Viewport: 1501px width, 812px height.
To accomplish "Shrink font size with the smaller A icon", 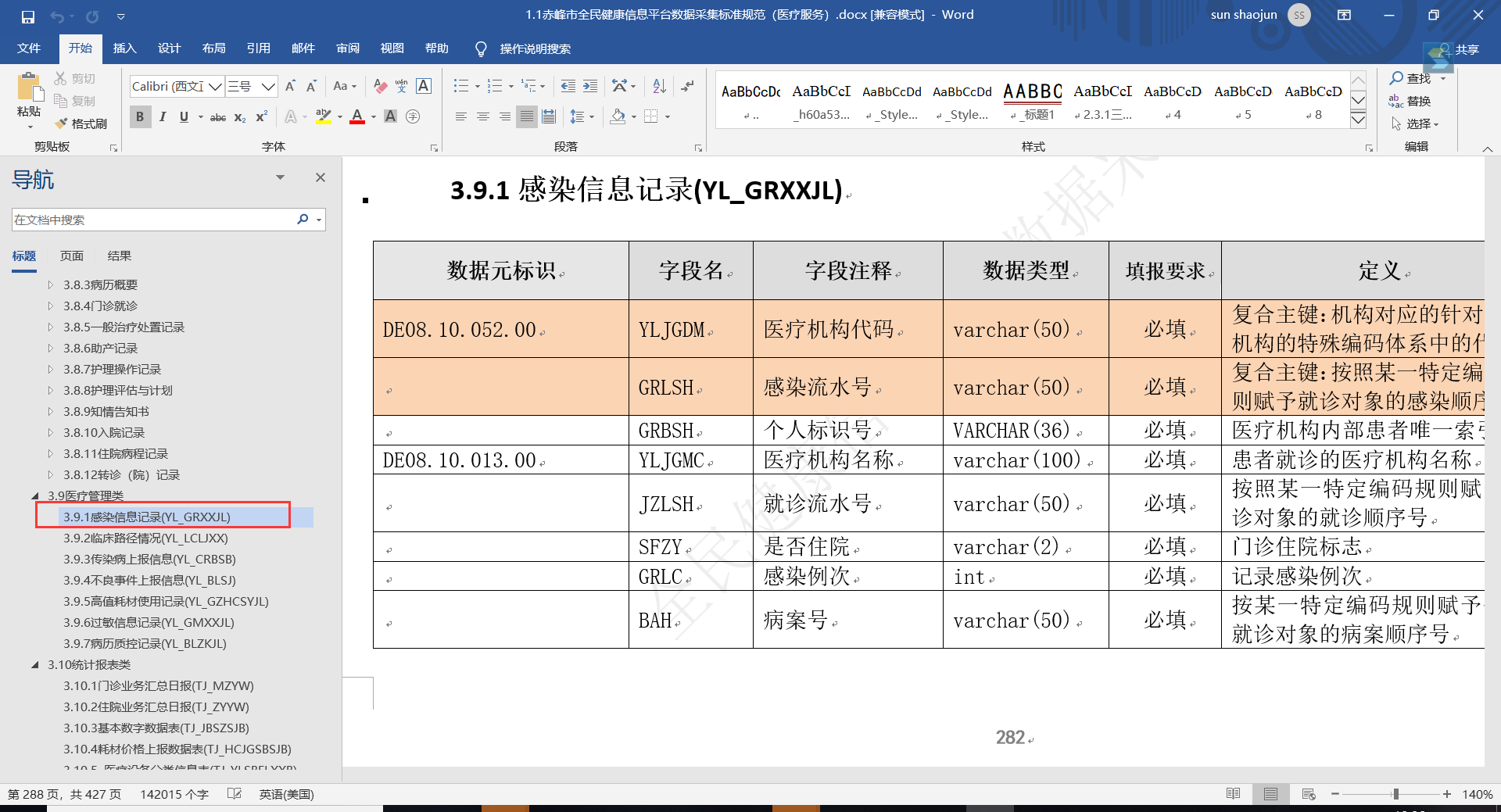I will (x=311, y=86).
